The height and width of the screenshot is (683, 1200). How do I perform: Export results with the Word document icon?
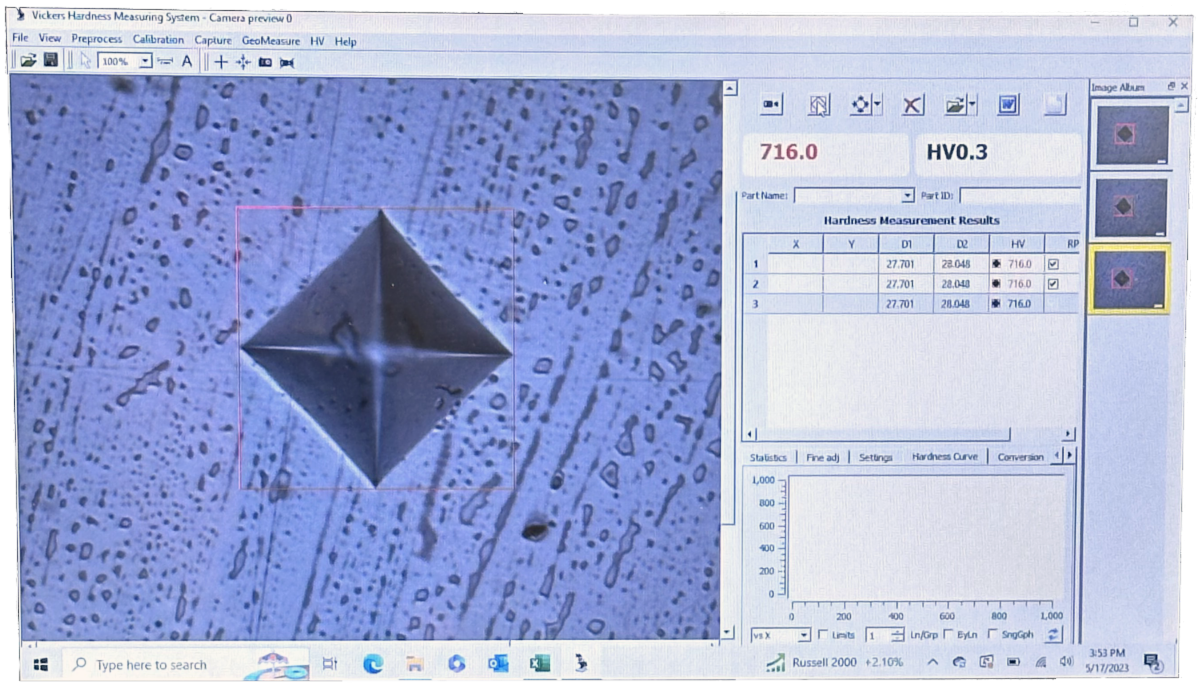tap(1008, 105)
